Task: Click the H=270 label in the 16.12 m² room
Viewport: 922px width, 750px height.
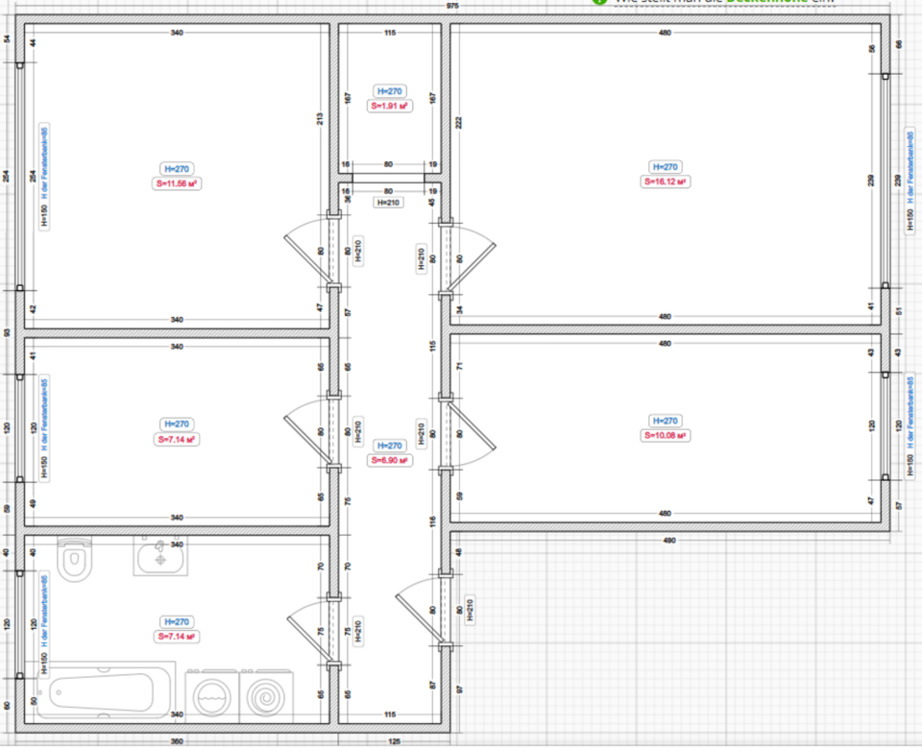Action: coord(665,167)
